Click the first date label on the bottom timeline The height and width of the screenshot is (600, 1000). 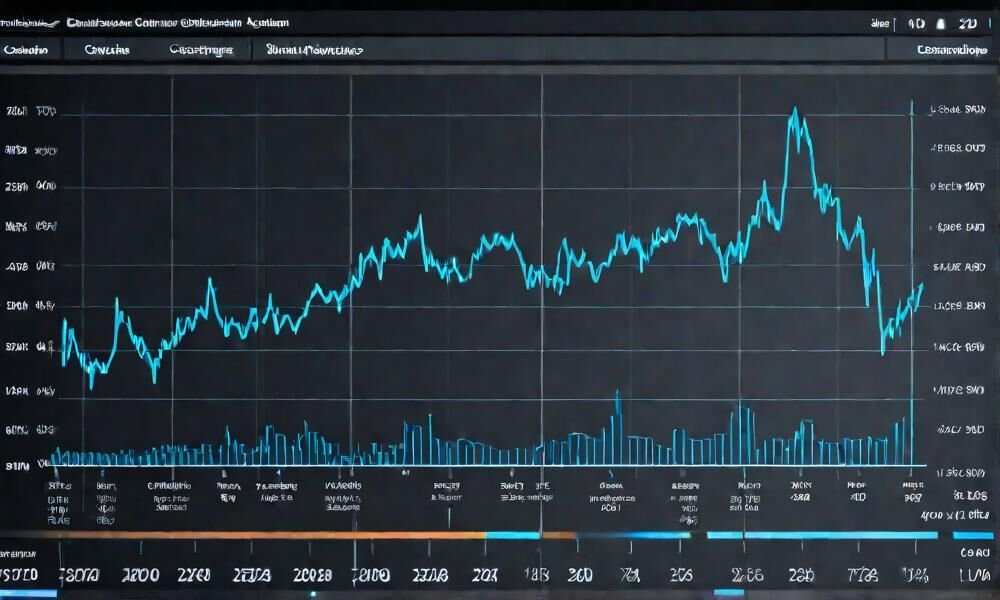coord(20,575)
